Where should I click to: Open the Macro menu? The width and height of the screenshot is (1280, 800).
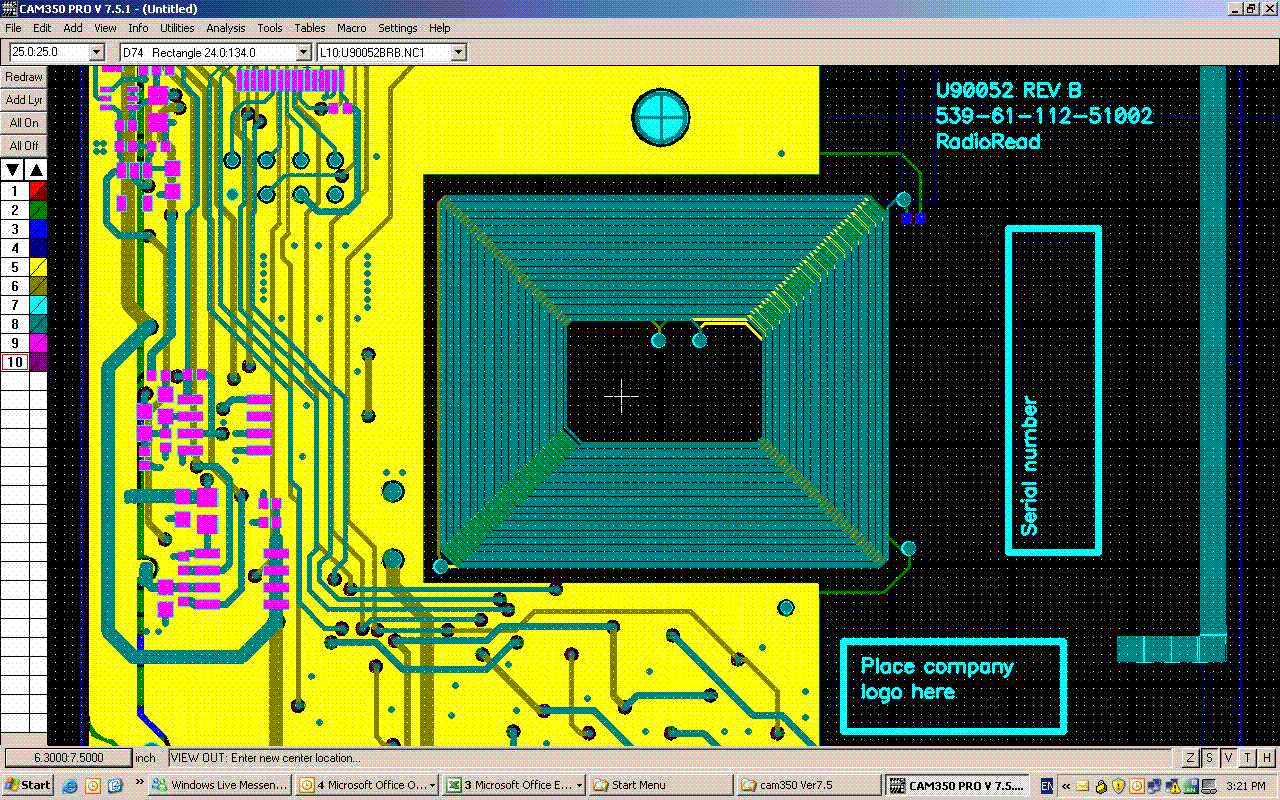click(x=352, y=28)
